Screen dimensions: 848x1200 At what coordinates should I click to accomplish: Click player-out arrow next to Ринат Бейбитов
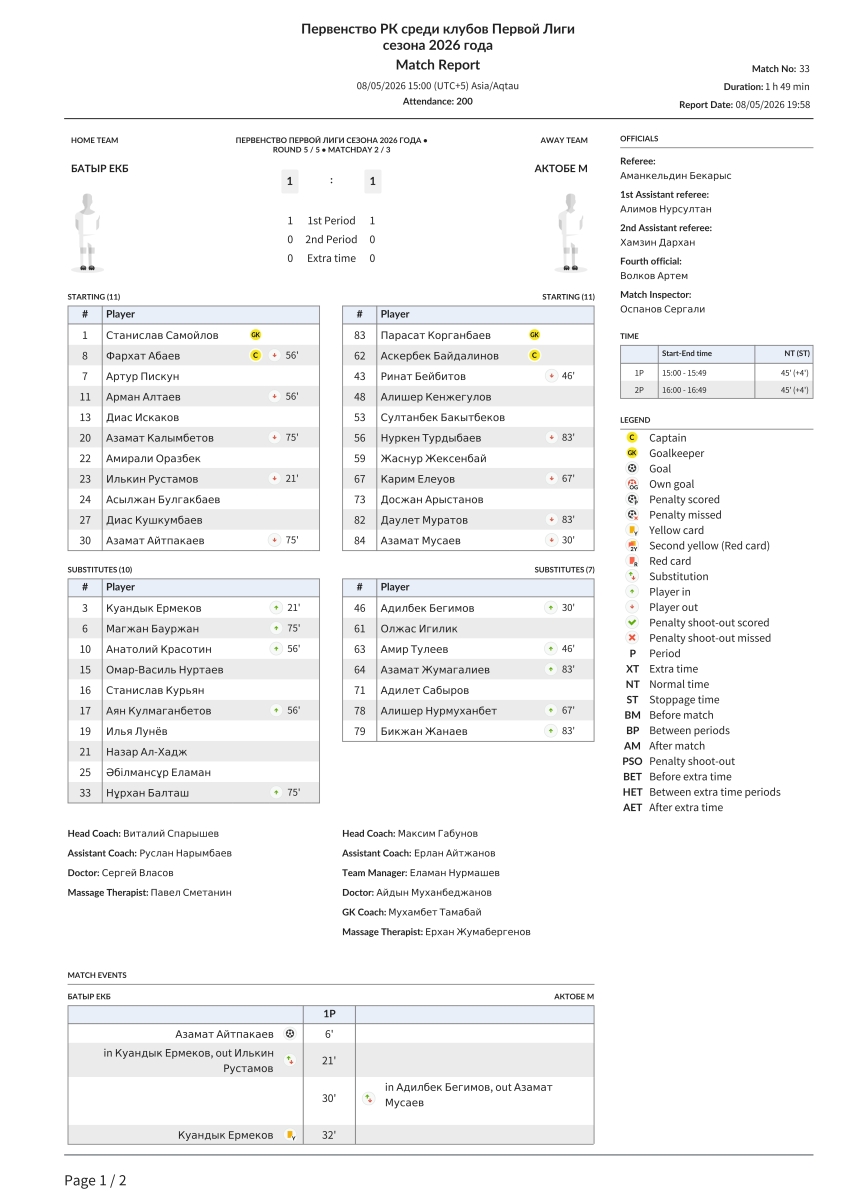coord(551,376)
